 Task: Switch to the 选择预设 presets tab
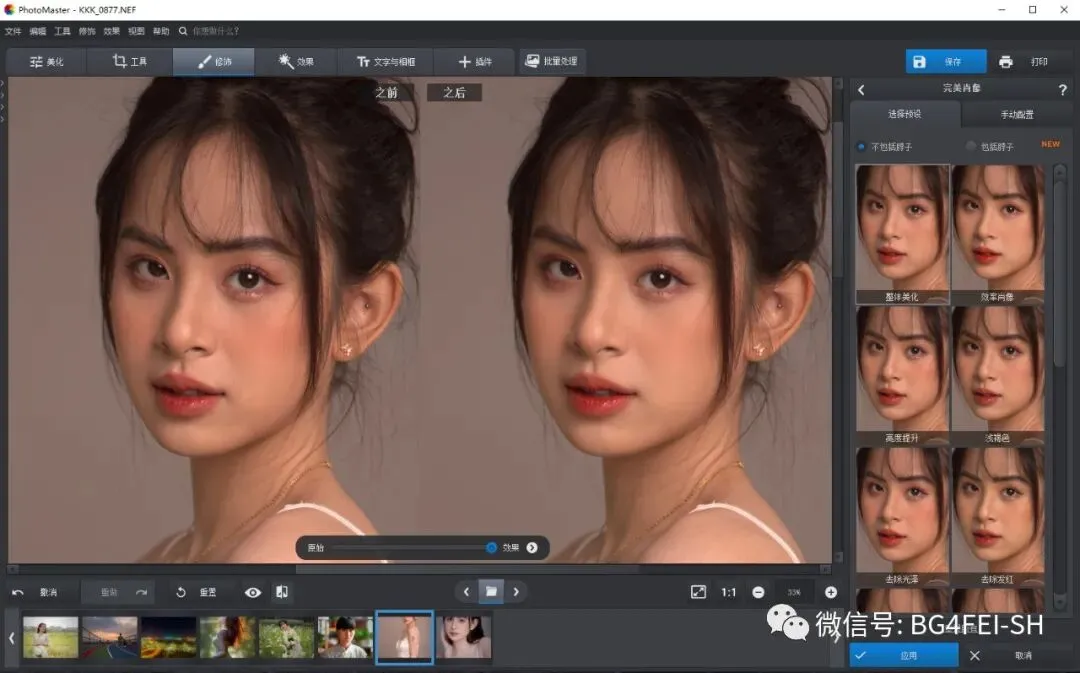(904, 114)
